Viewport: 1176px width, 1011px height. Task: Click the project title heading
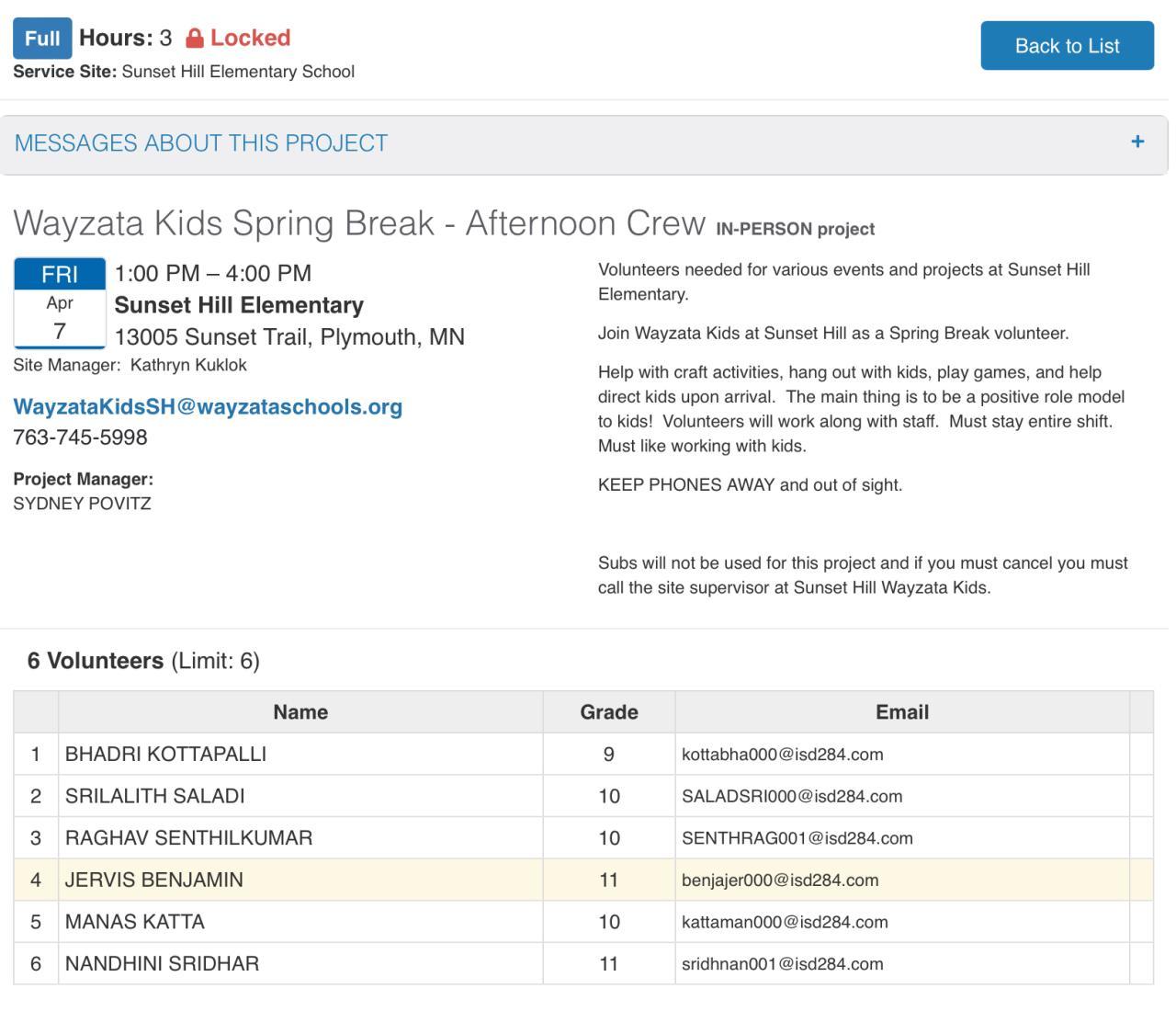359,223
